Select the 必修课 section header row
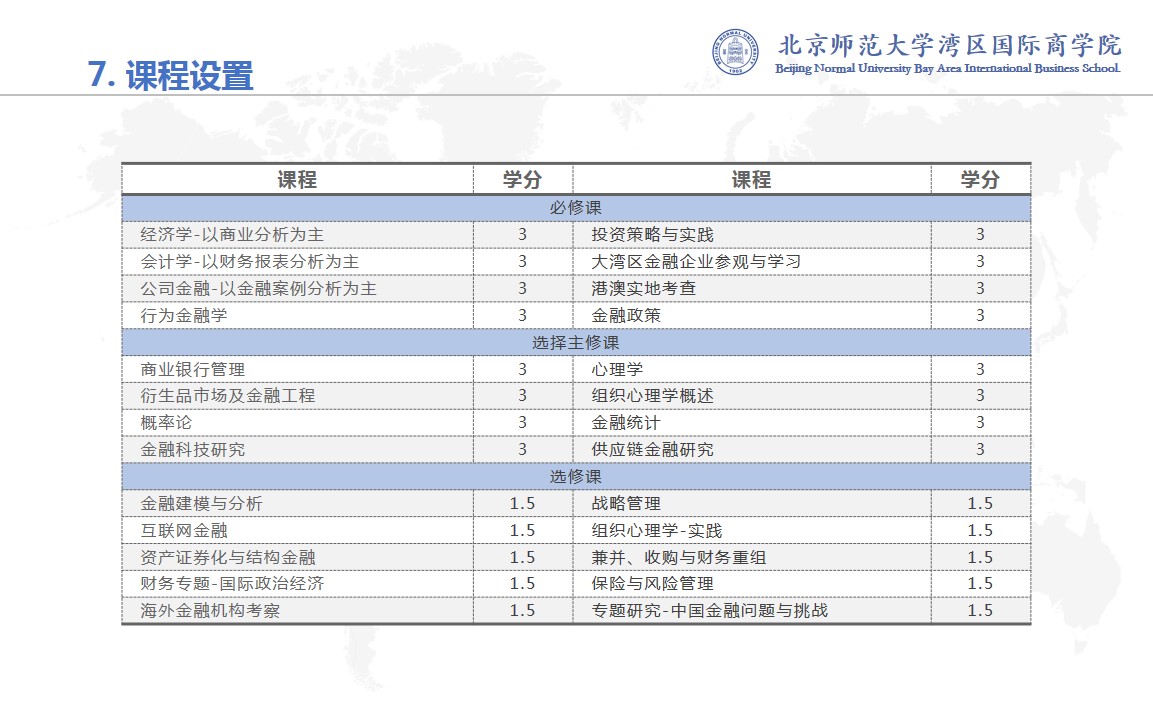 click(576, 208)
